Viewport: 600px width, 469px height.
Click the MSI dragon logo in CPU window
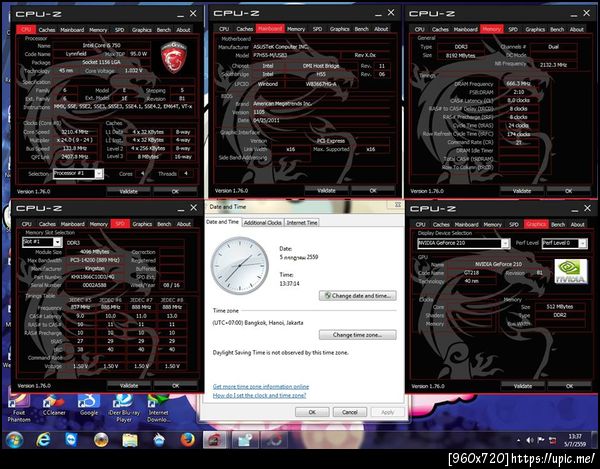(x=173, y=57)
